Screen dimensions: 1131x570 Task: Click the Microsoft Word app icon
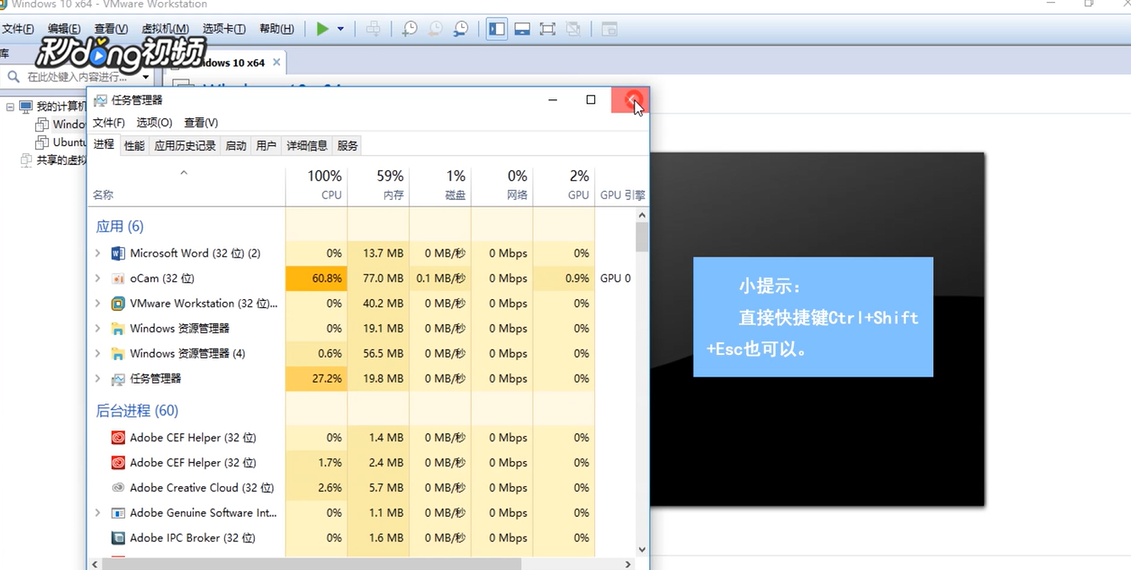118,253
